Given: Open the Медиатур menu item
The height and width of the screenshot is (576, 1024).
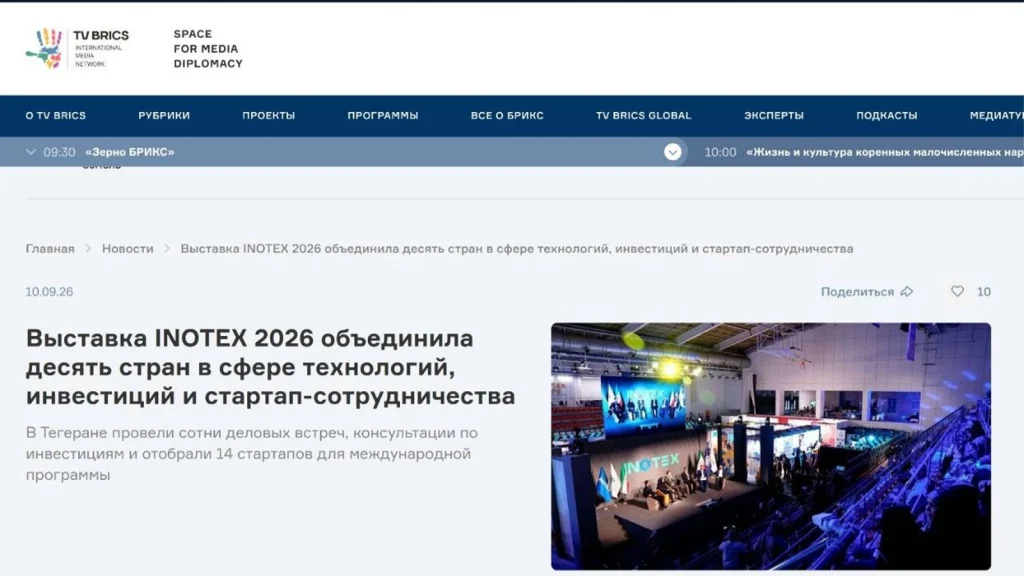Looking at the screenshot, I should click(x=997, y=116).
